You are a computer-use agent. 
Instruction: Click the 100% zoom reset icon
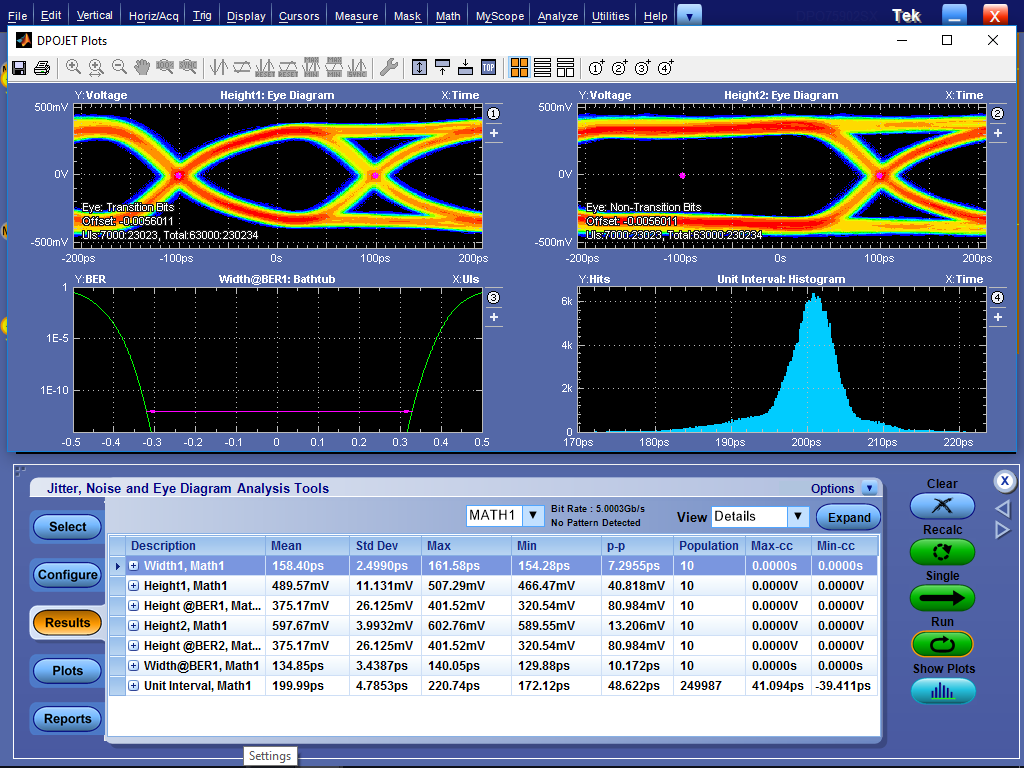tap(165, 67)
